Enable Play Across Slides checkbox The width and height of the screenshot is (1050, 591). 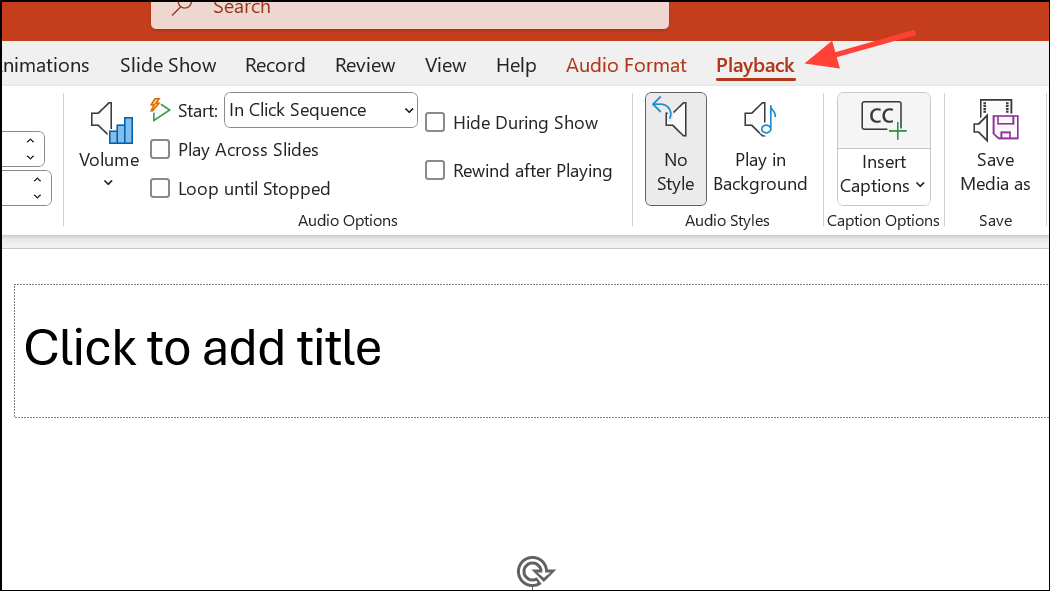[x=160, y=150]
